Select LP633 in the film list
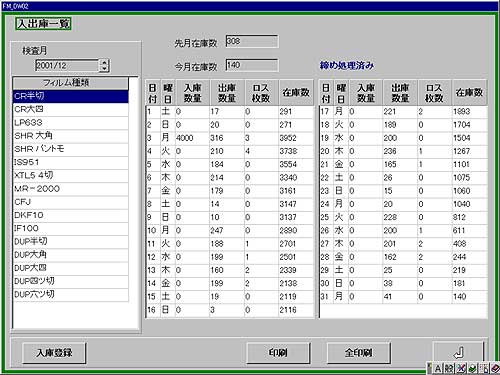Screen dimensions: 500x375 [x=70, y=123]
